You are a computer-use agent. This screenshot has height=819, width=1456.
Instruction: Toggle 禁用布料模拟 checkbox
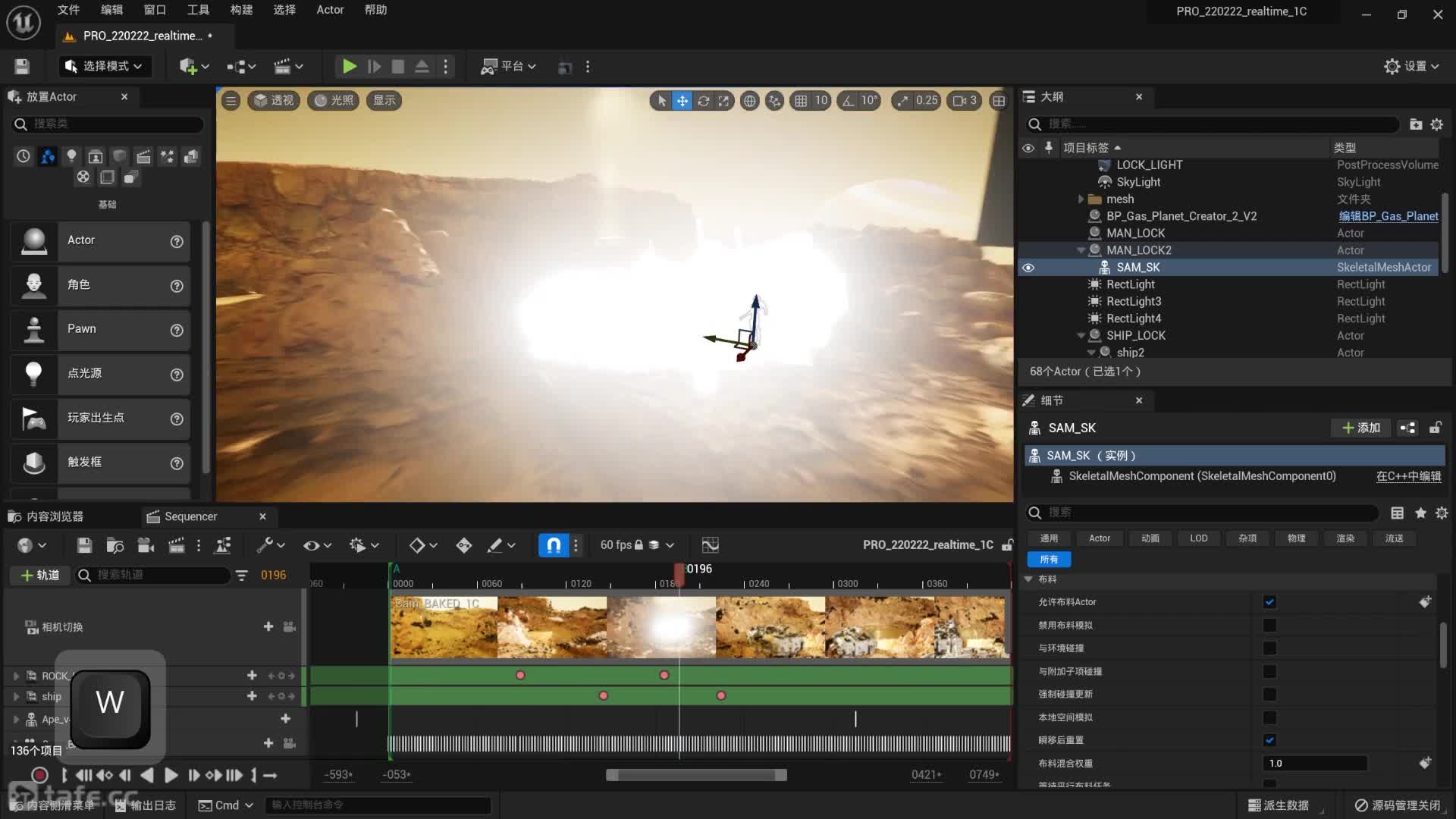[x=1269, y=626]
